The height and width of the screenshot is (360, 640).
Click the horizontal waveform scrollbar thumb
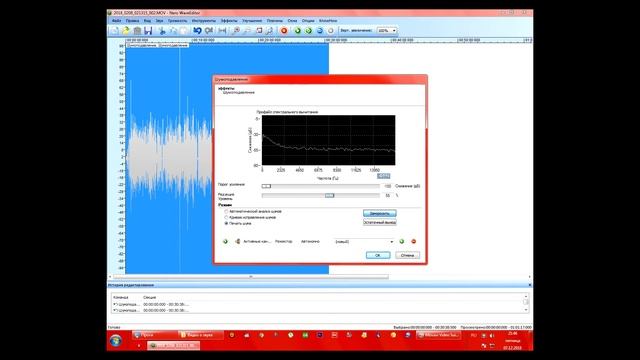251,277
